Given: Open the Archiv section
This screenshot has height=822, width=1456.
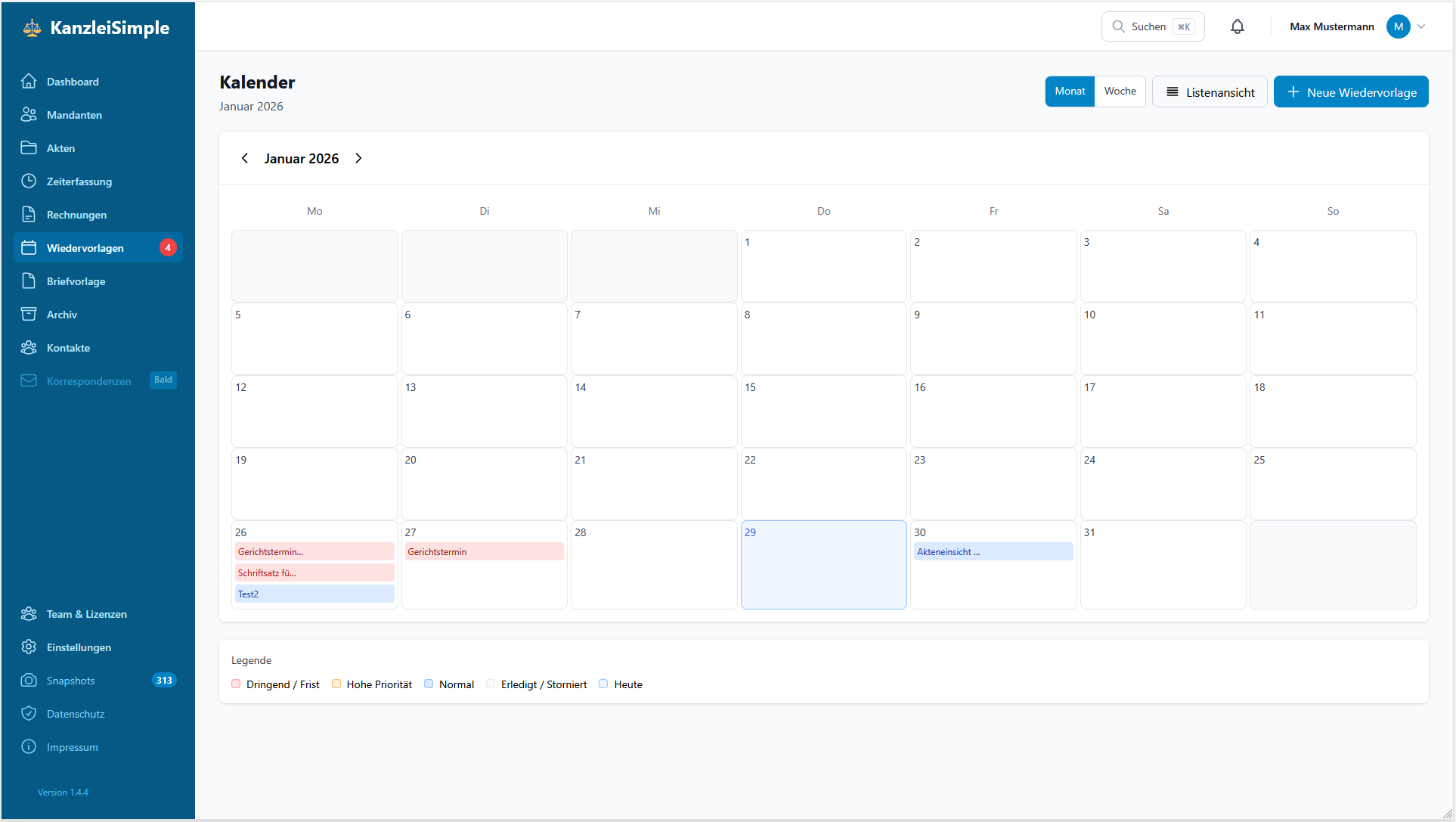Looking at the screenshot, I should click(62, 315).
